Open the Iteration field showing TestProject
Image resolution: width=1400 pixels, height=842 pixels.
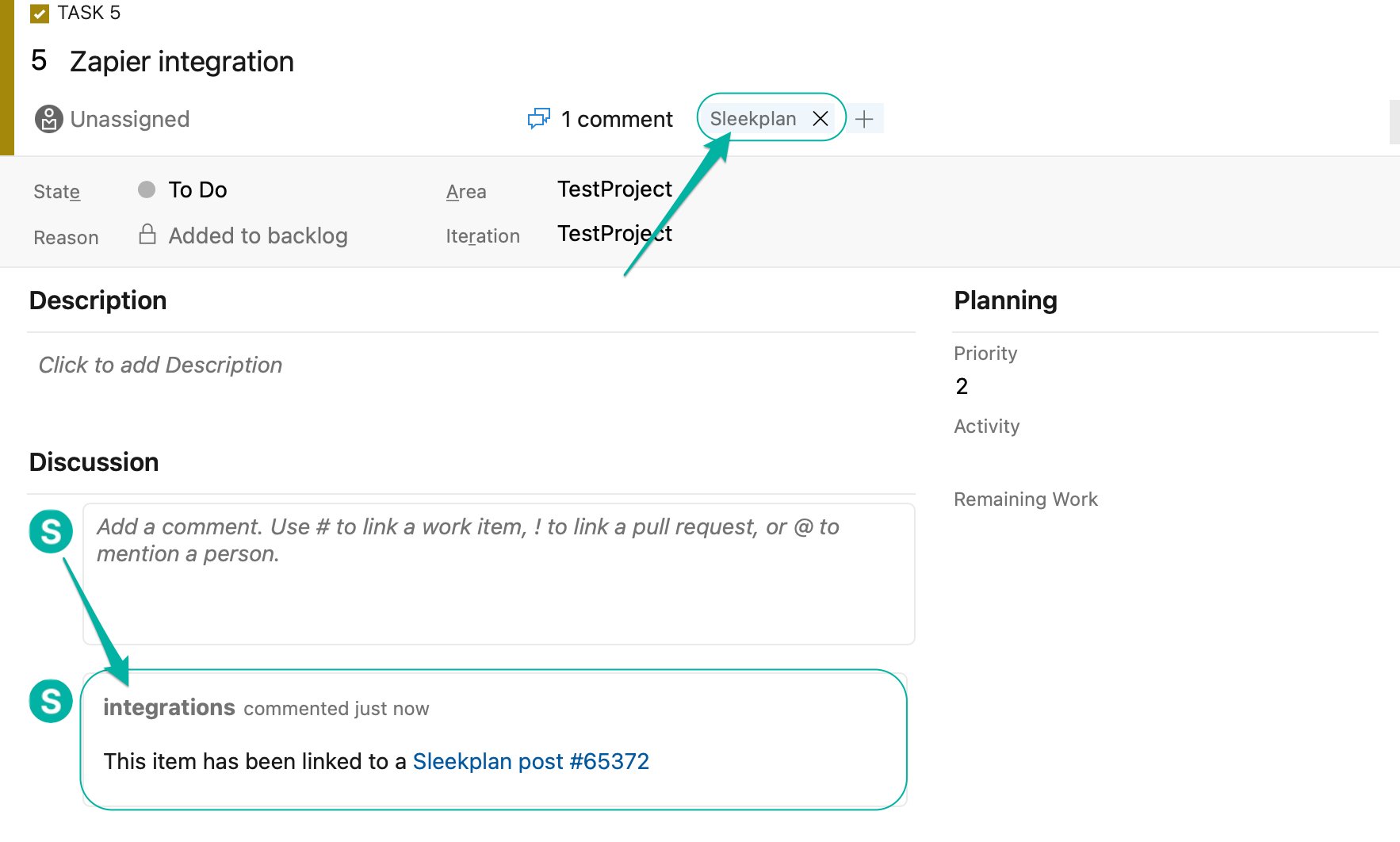(x=614, y=234)
